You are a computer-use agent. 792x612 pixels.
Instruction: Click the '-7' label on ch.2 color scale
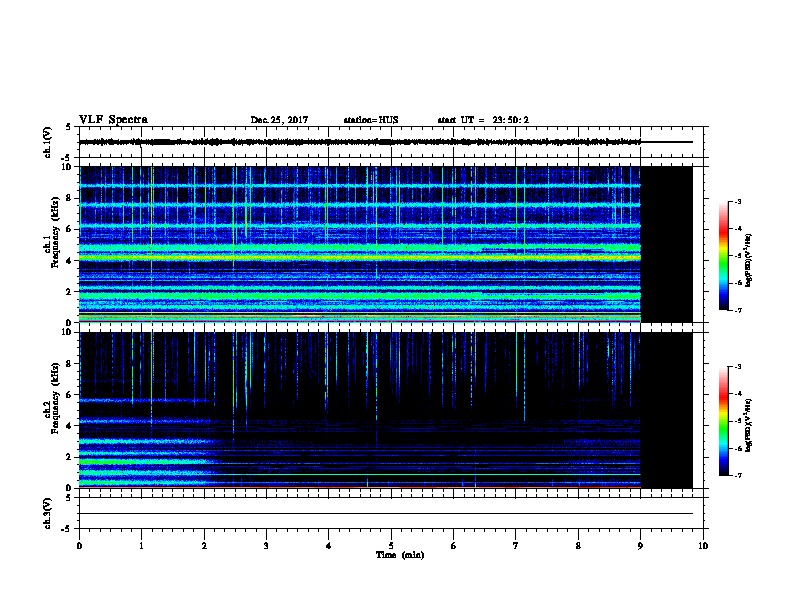click(737, 476)
